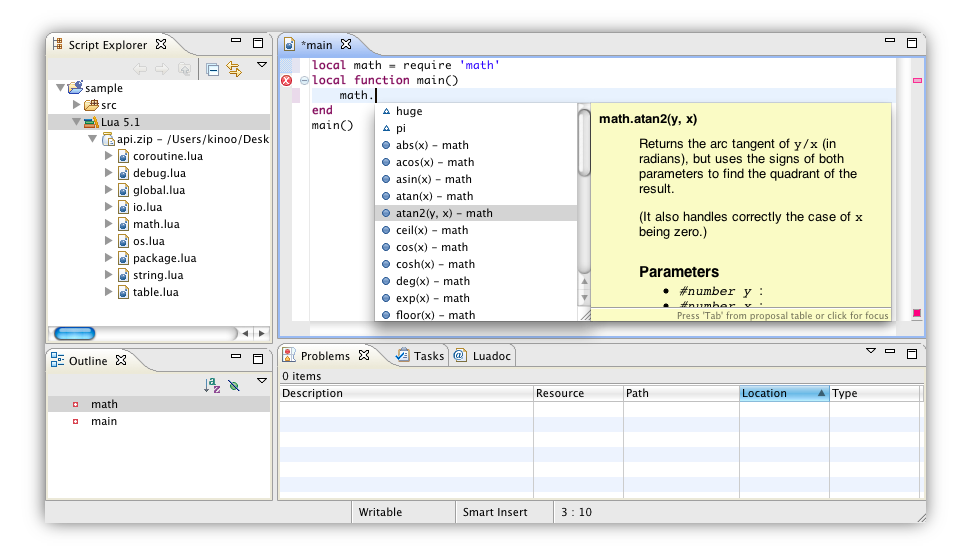Click the proposal list scrollbar thumb

pyautogui.click(x=584, y=142)
